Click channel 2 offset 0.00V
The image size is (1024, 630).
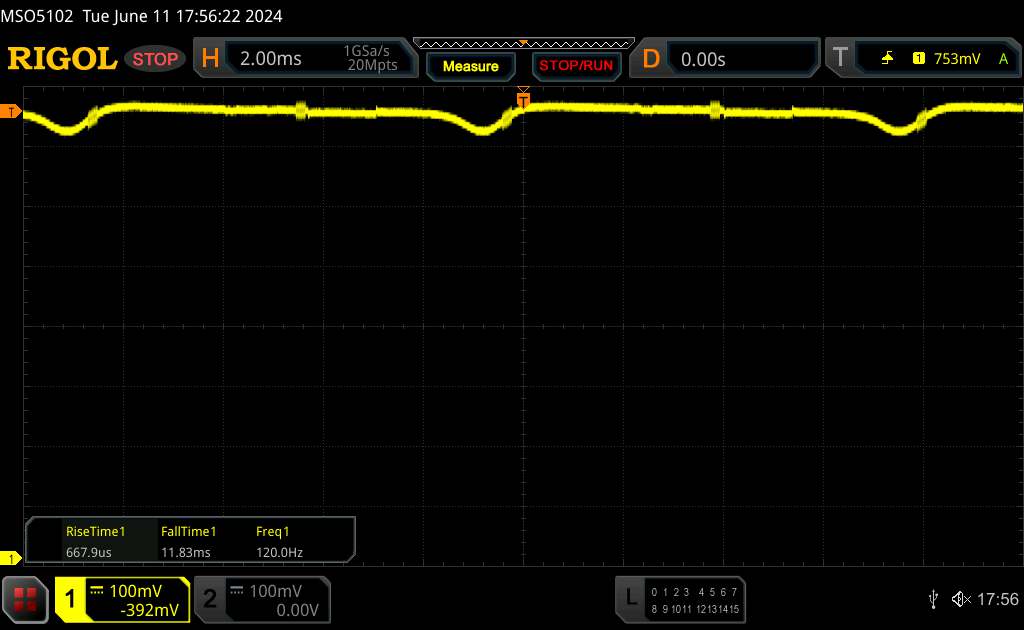[x=297, y=610]
